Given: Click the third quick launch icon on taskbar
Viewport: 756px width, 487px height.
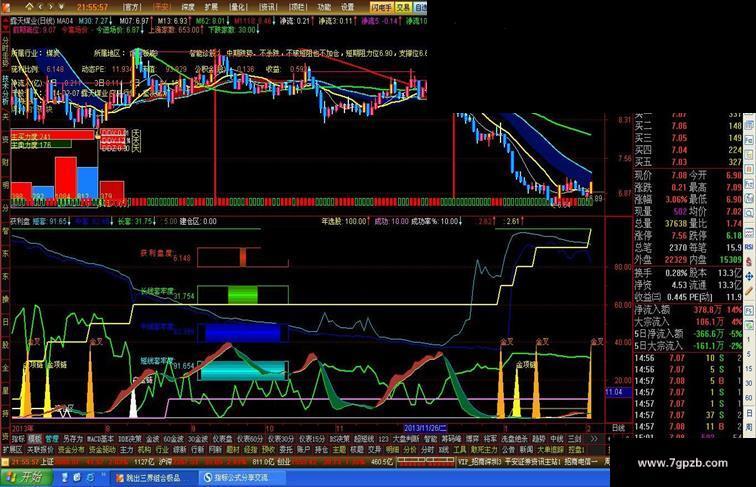Looking at the screenshot, I should click(x=90, y=477).
